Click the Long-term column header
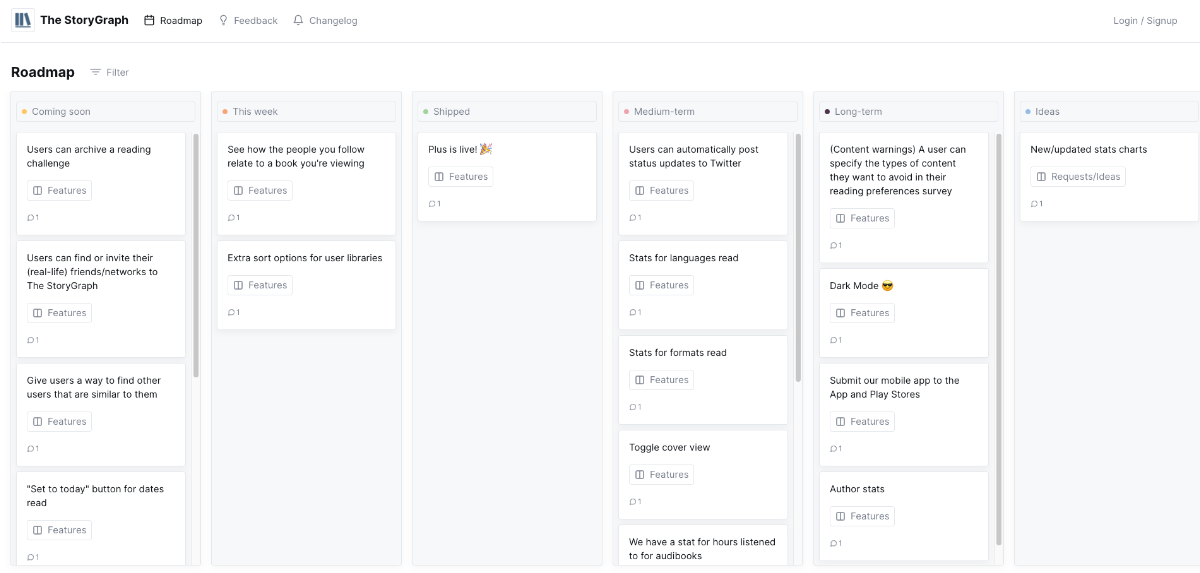Image resolution: width=1200 pixels, height=573 pixels. pyautogui.click(x=909, y=111)
